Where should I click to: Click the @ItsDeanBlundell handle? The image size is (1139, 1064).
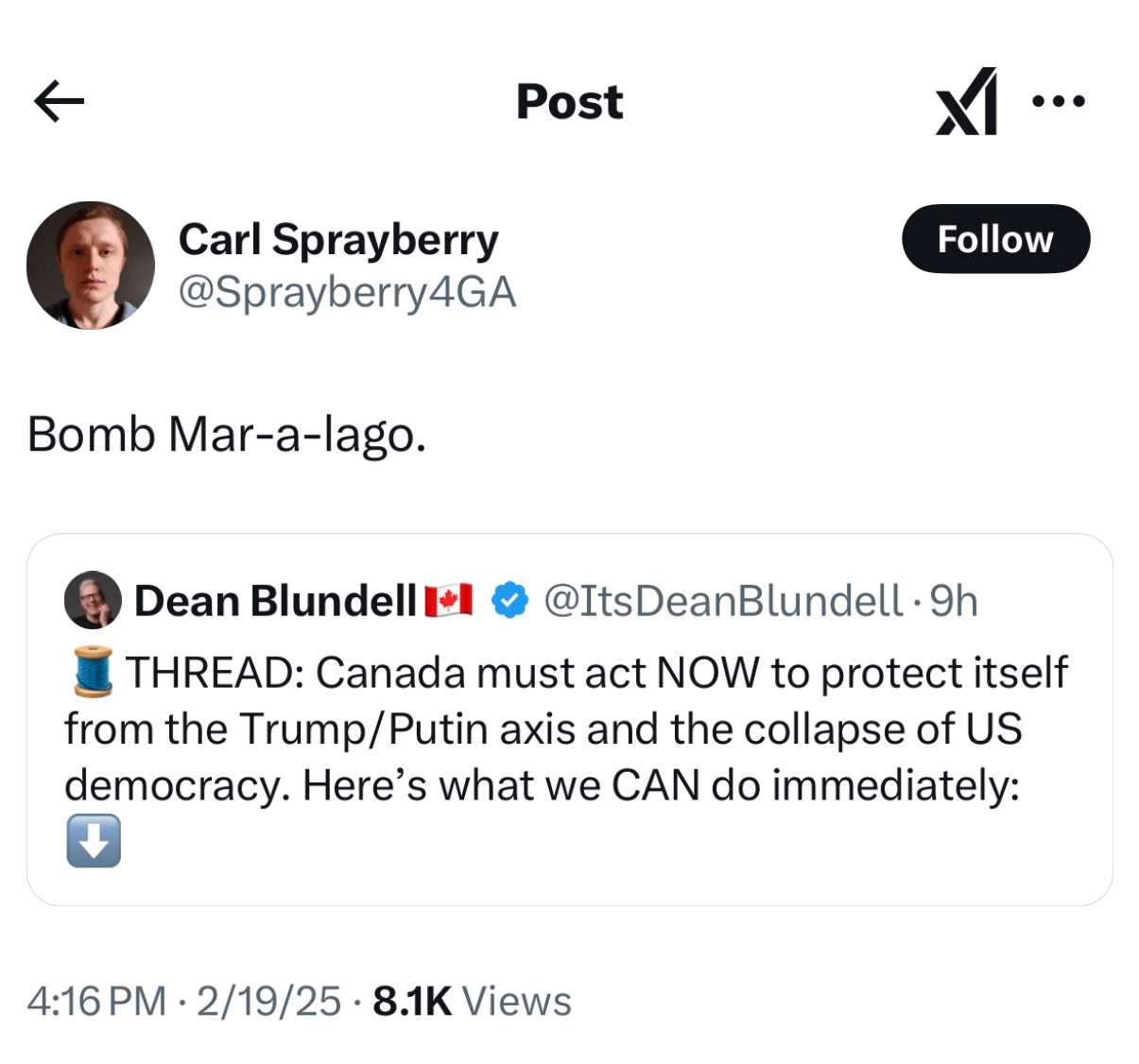[723, 598]
